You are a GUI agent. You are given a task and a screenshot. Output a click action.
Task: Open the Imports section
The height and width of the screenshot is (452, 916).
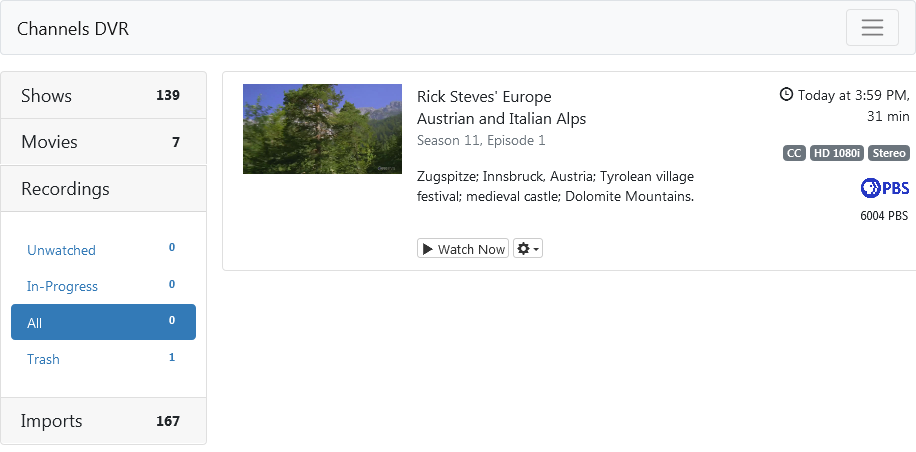click(52, 421)
